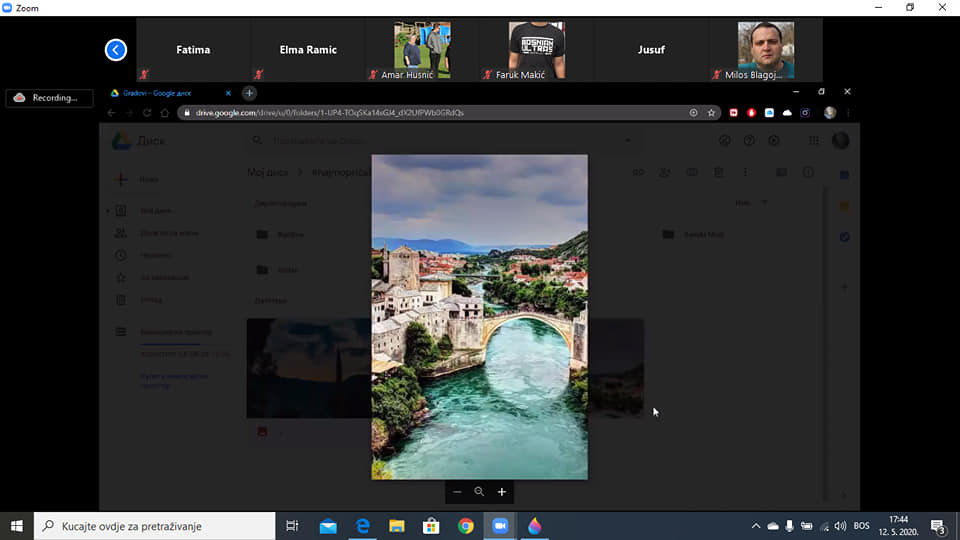Close the Gradovi Google Drive tab
Screen dimensions: 960x540
coord(228,93)
